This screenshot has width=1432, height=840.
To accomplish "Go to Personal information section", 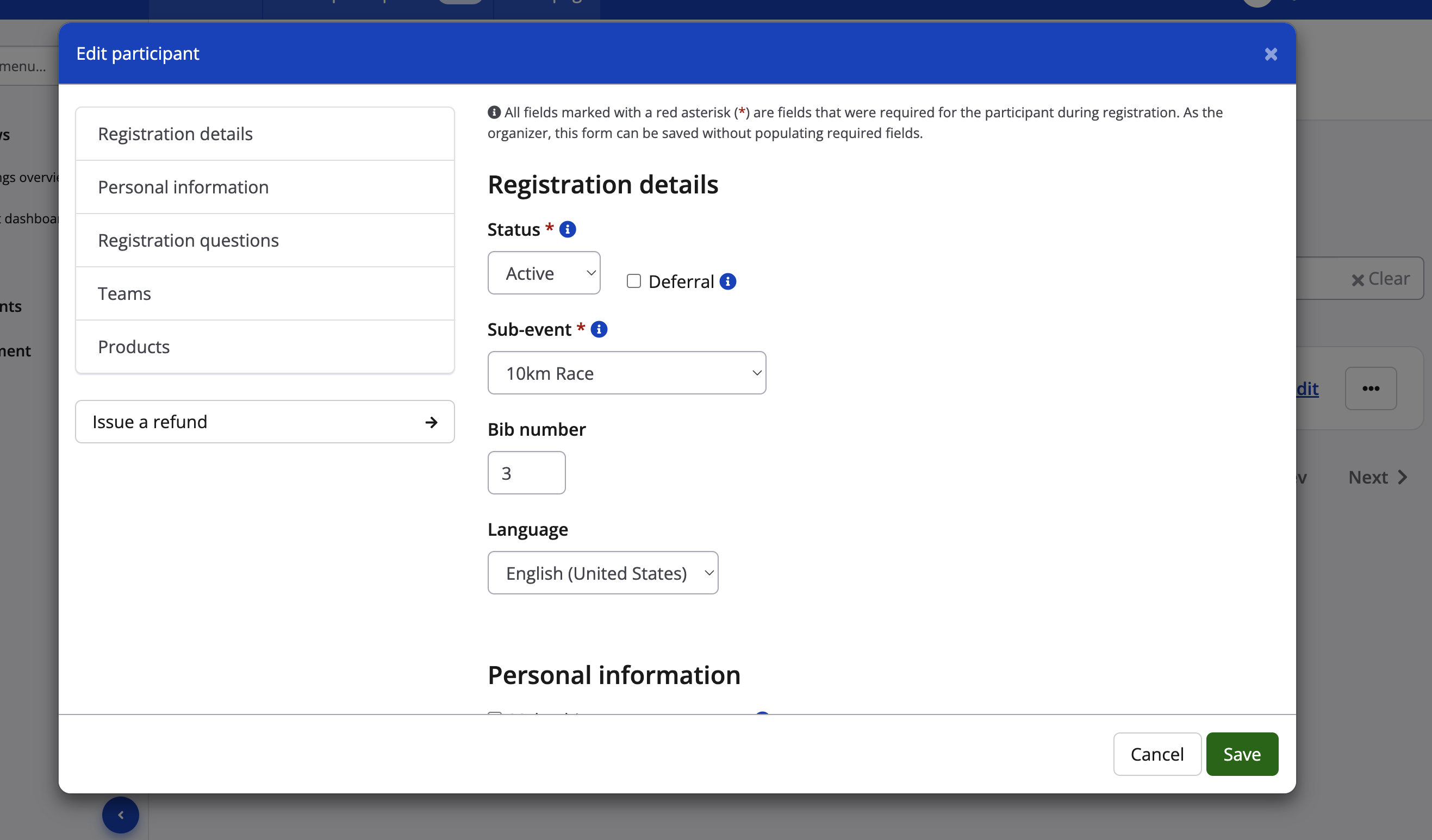I will pyautogui.click(x=265, y=187).
